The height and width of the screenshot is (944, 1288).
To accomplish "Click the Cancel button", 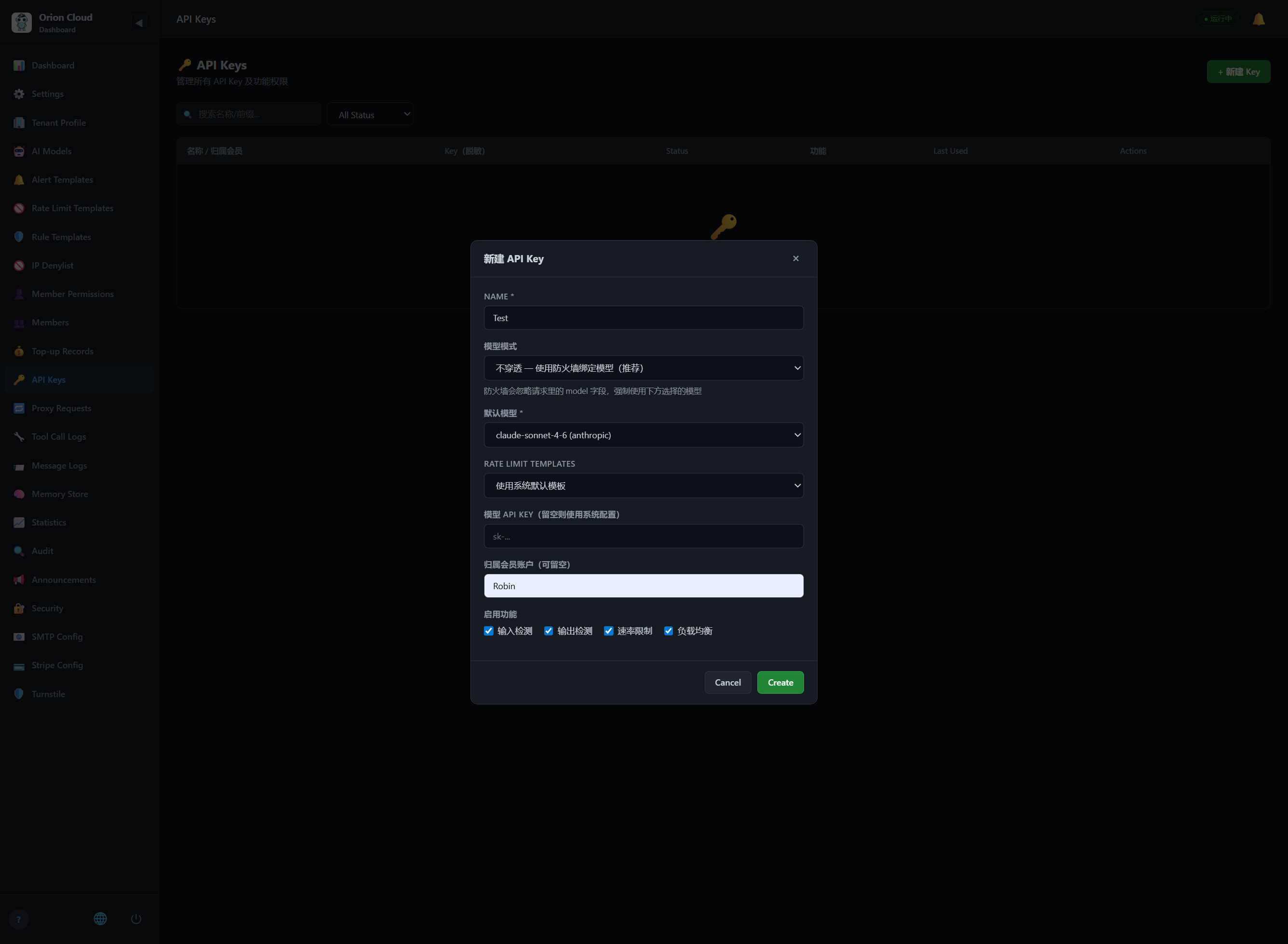I will [728, 682].
